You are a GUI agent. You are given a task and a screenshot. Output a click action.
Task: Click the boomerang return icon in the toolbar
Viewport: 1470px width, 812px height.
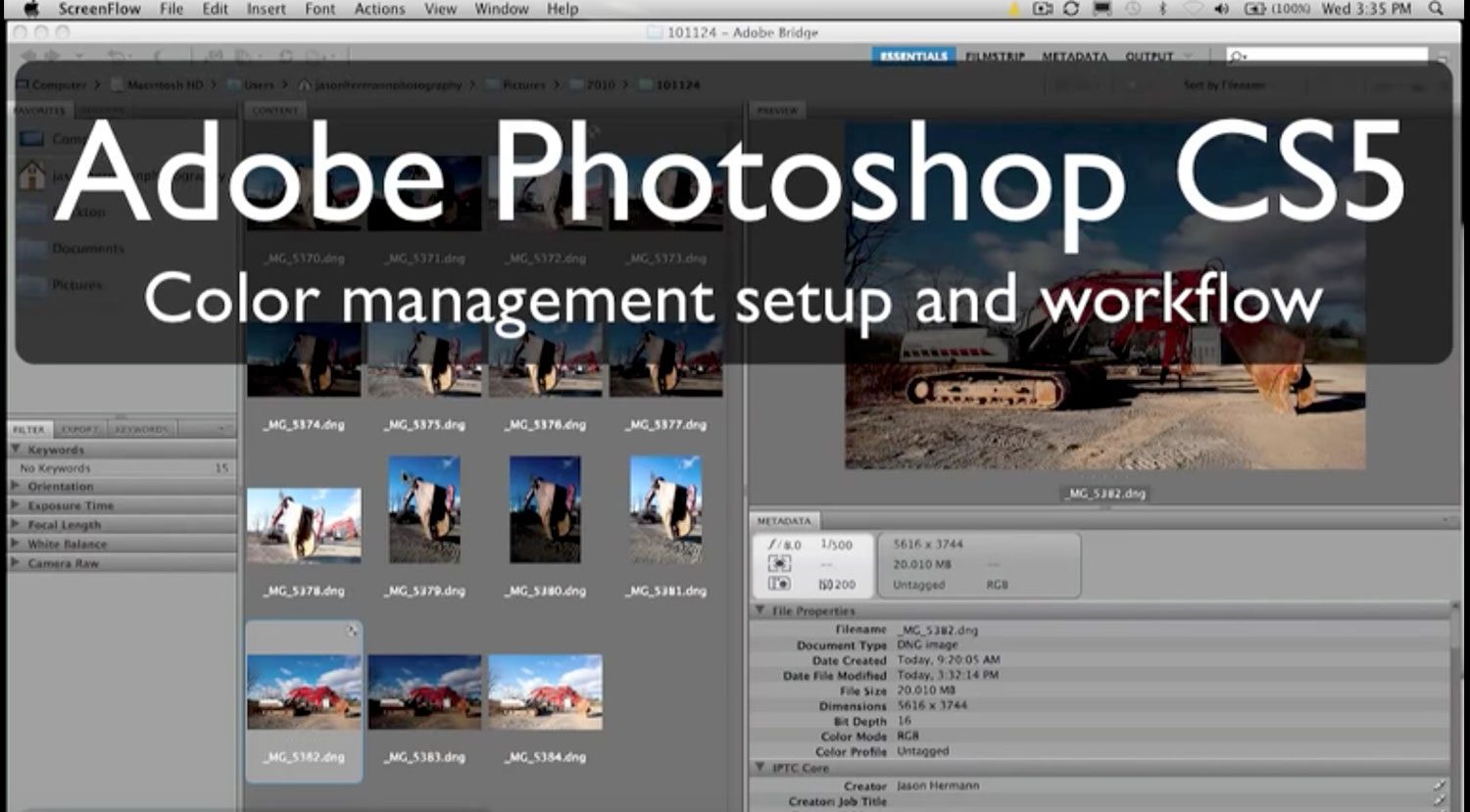tap(117, 54)
